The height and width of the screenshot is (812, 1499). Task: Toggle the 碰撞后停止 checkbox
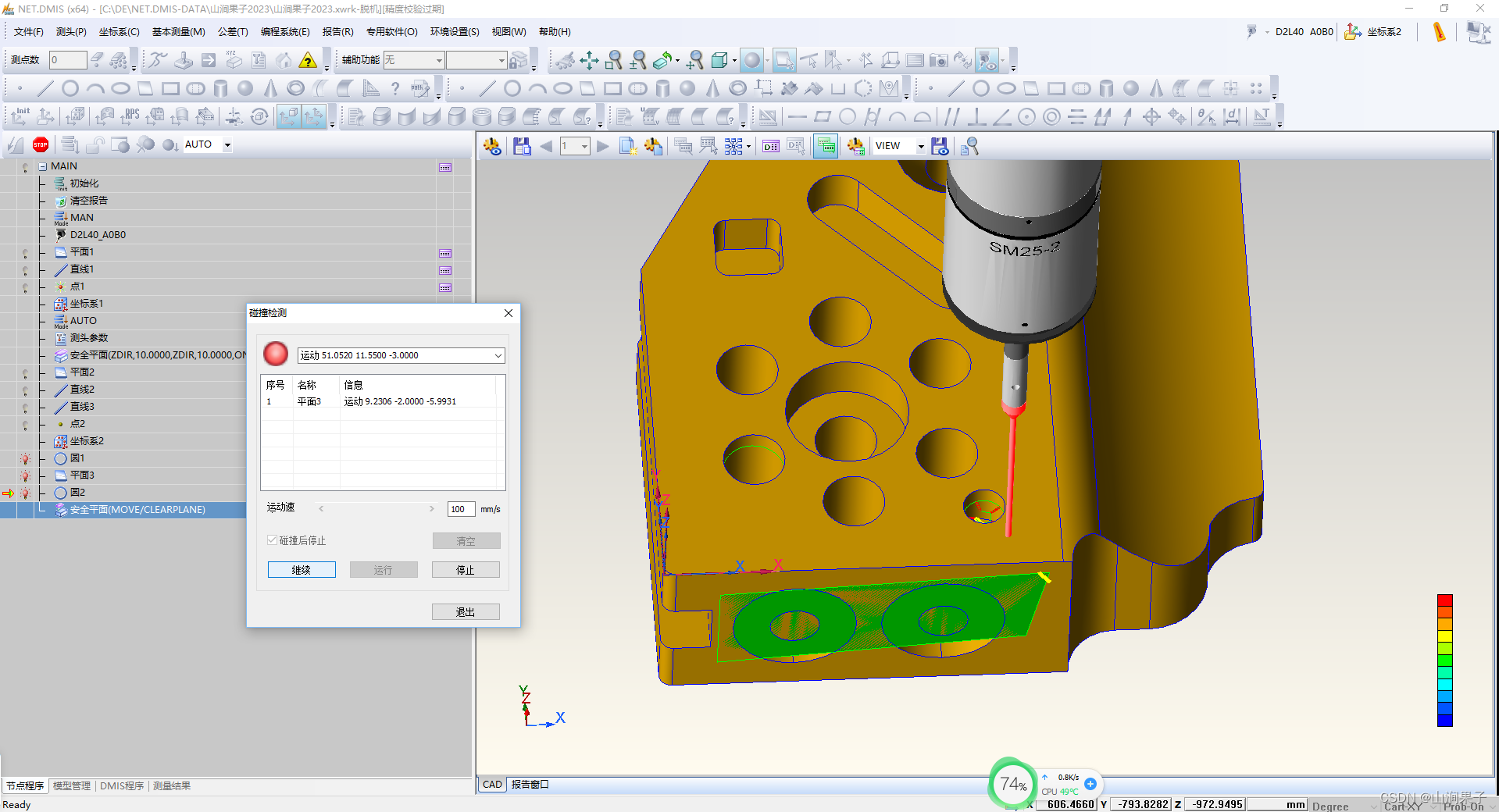pos(273,540)
